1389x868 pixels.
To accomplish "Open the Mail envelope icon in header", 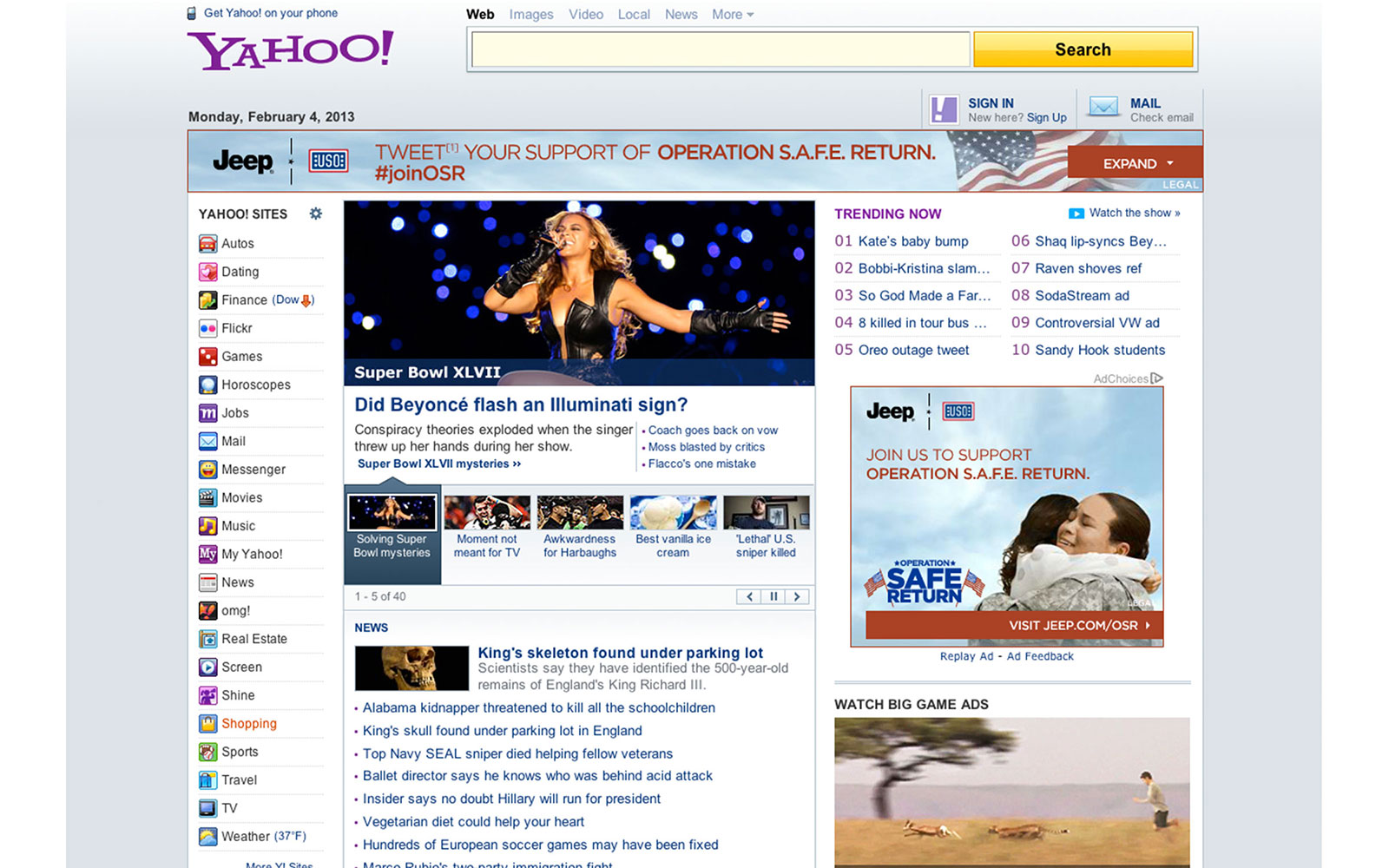I will 1103,108.
